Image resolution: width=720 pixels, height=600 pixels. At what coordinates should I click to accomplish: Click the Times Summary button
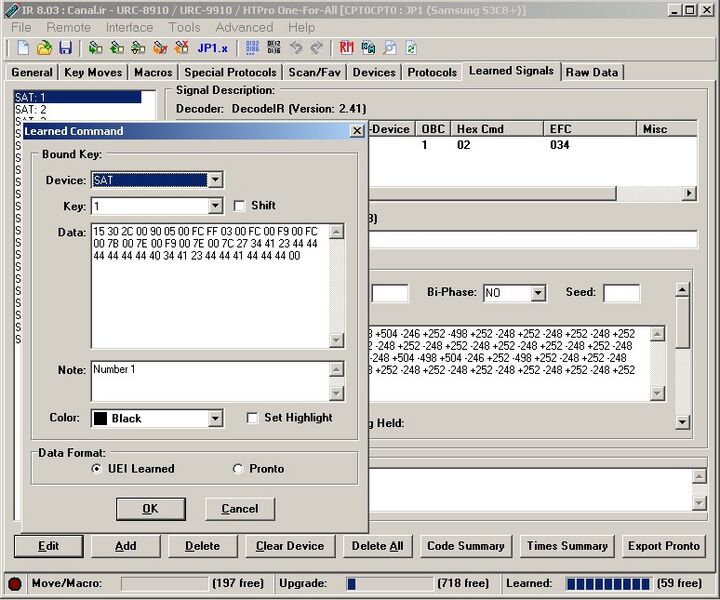[x=567, y=546]
